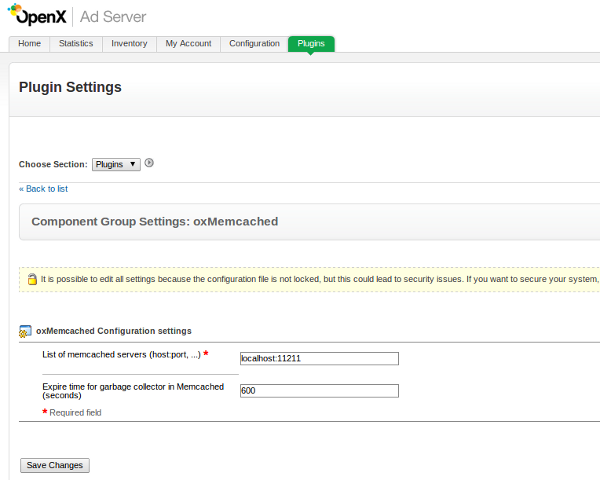The image size is (600, 480).
Task: Focus the memcached servers list field
Action: point(319,359)
